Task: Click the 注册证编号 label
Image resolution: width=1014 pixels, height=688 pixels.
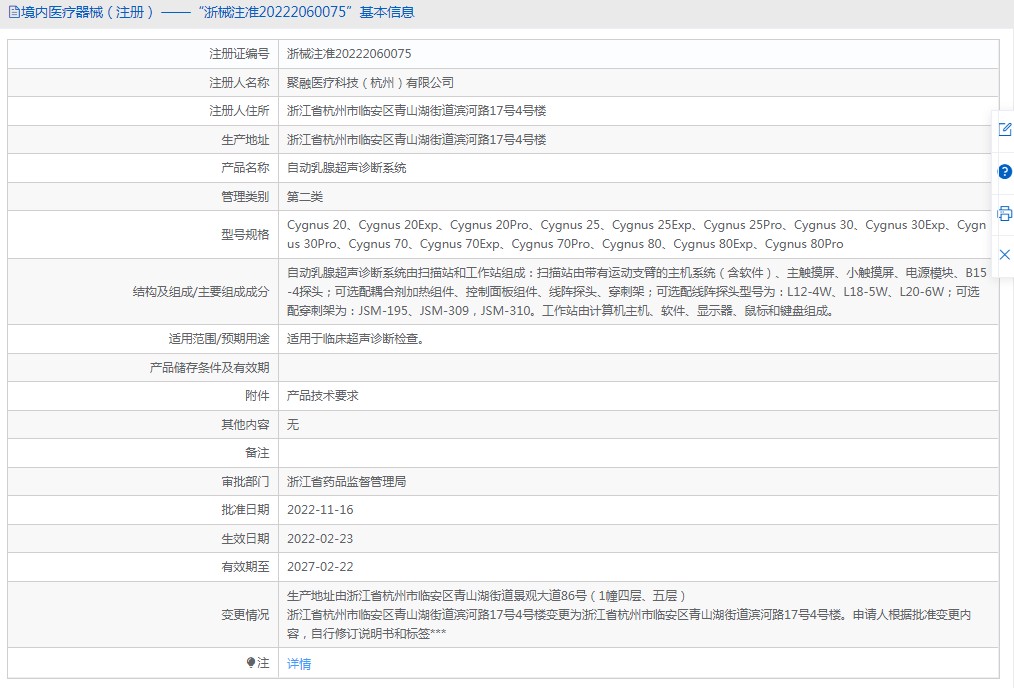Action: pyautogui.click(x=239, y=54)
